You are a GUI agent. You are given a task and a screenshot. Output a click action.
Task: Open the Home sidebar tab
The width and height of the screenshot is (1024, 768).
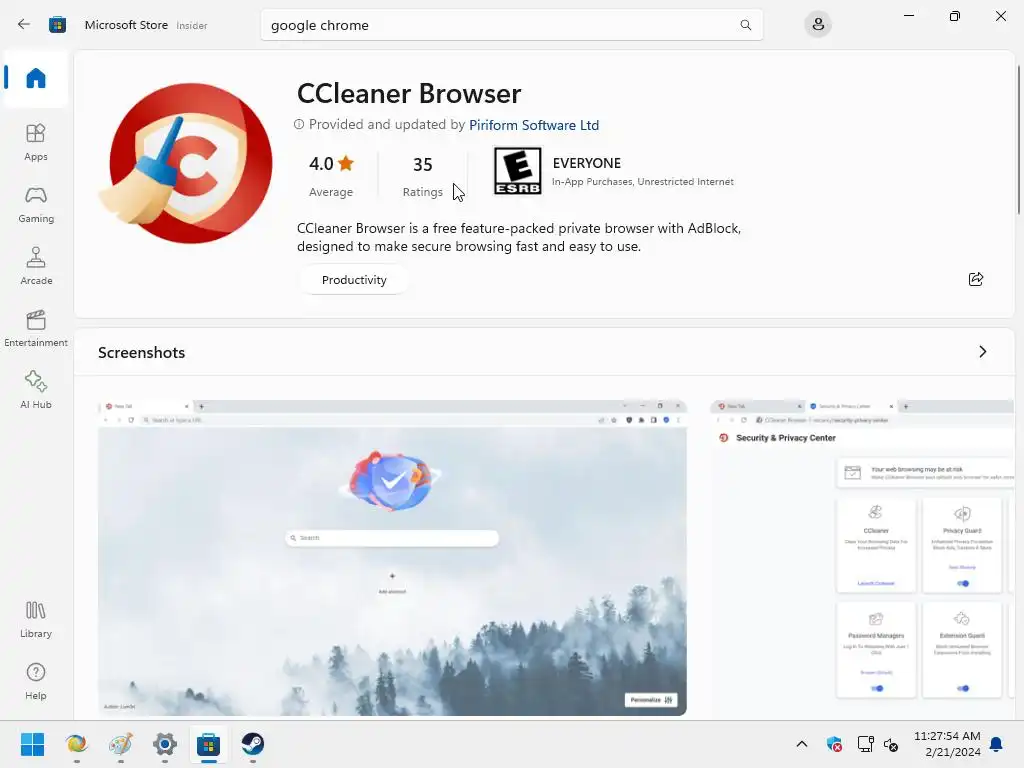coord(36,78)
